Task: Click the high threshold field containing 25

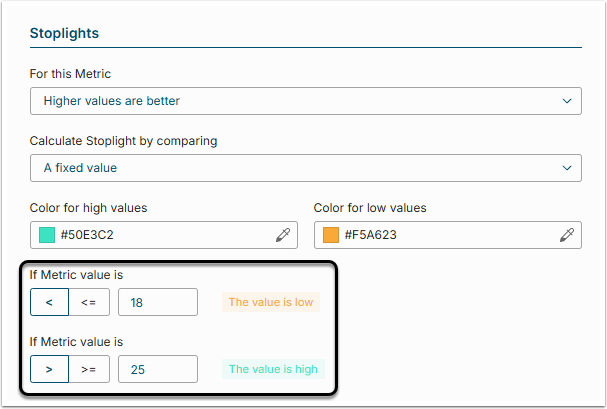Action: (x=157, y=369)
